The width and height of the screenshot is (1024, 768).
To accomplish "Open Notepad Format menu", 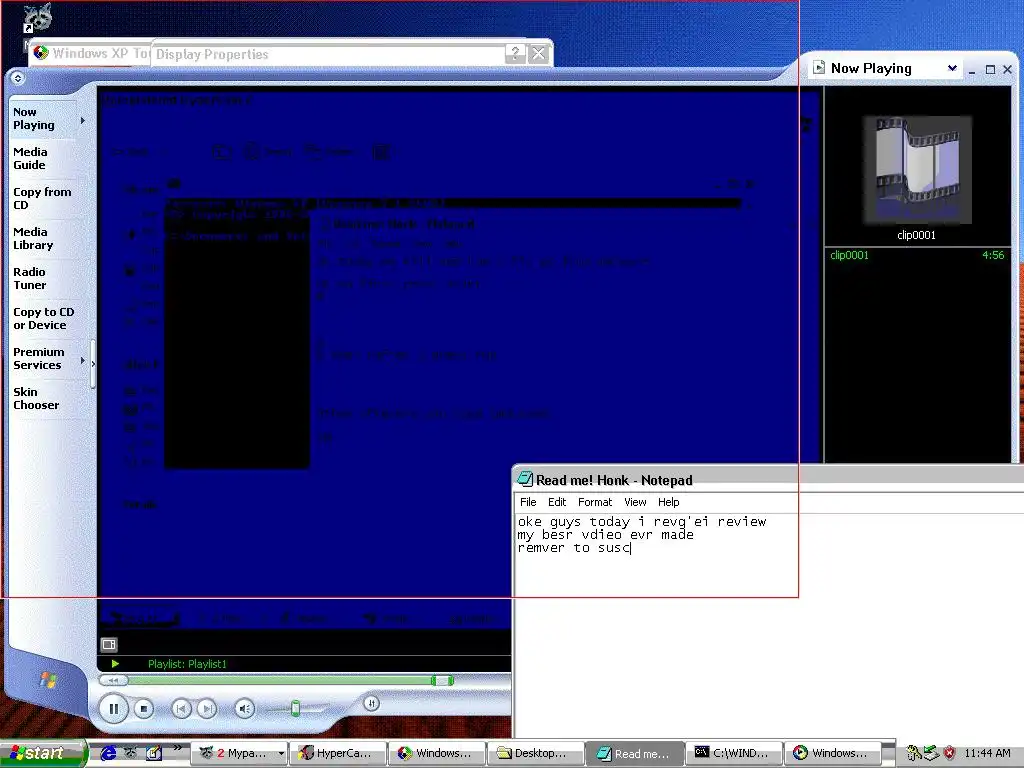I will click(595, 502).
